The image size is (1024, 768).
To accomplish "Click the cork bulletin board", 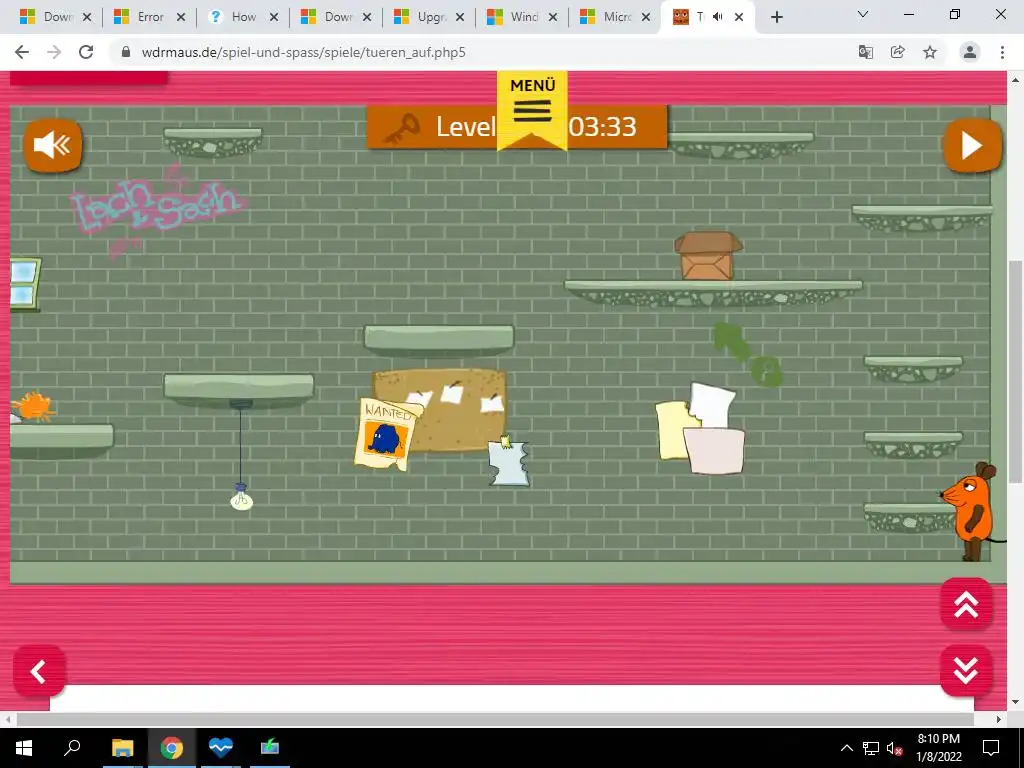I will point(451,408).
